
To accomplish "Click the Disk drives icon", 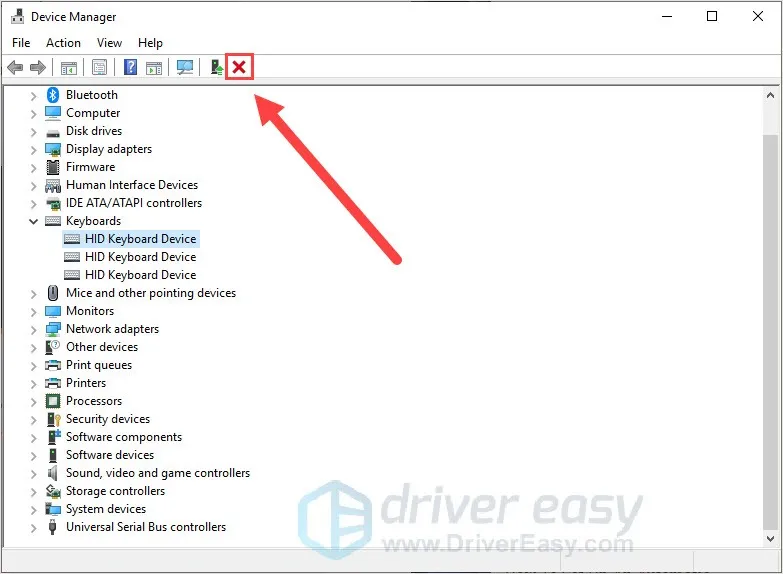I will click(x=53, y=133).
